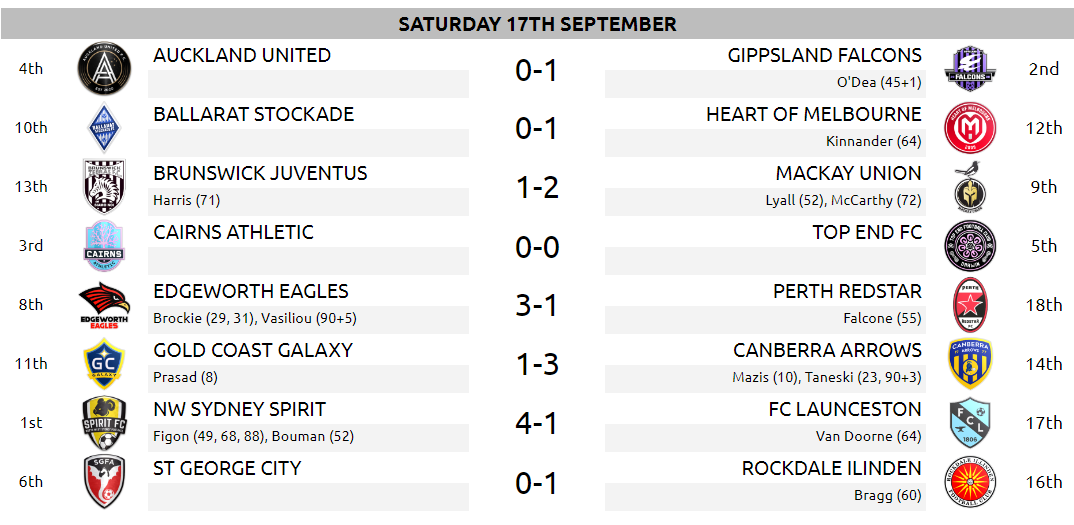Click the Heart of Melbourne red crest

pos(969,128)
